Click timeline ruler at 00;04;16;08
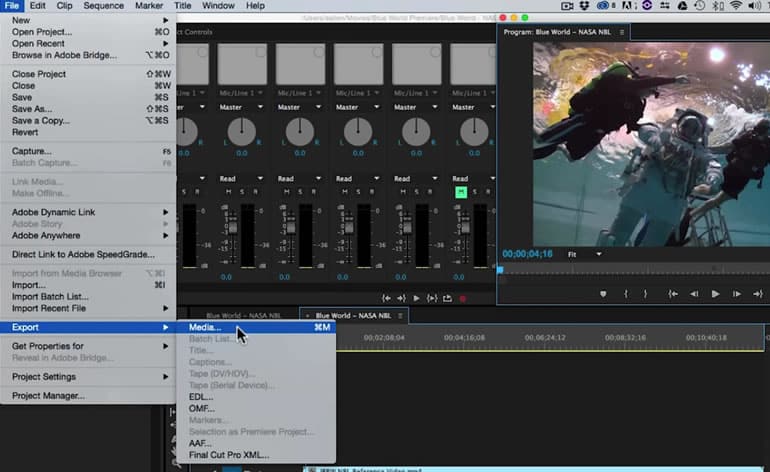Viewport: 770px width, 472px height. (464, 338)
